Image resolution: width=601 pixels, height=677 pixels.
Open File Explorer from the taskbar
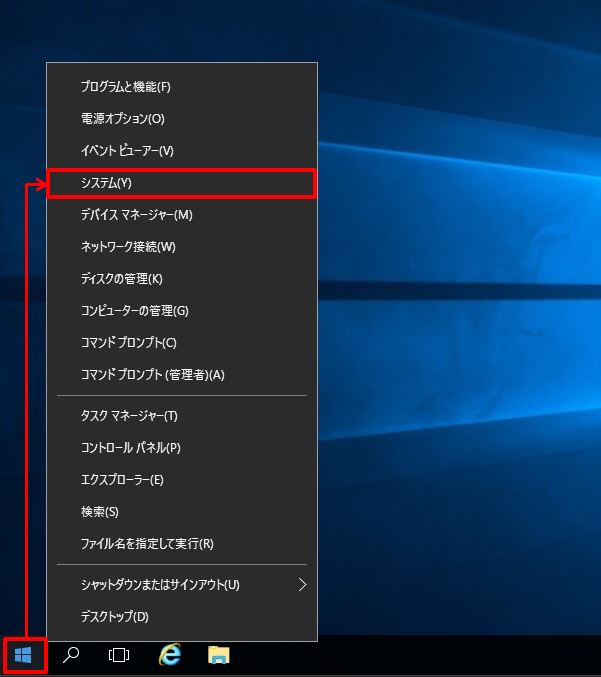pos(219,655)
